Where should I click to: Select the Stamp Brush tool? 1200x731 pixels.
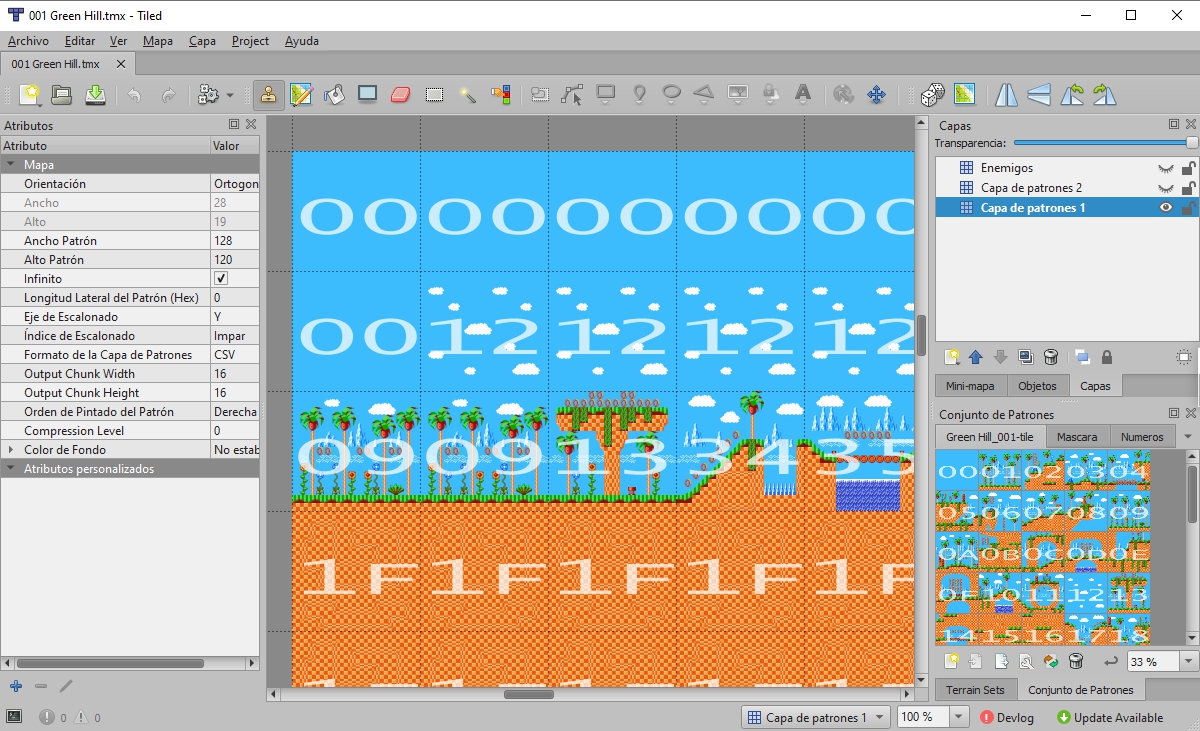point(268,95)
